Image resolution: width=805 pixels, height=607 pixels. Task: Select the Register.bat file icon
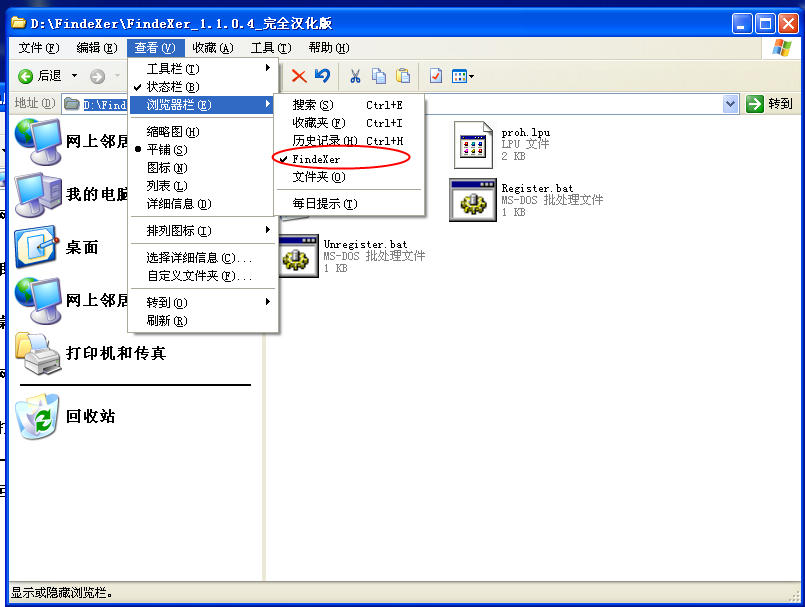[x=473, y=200]
